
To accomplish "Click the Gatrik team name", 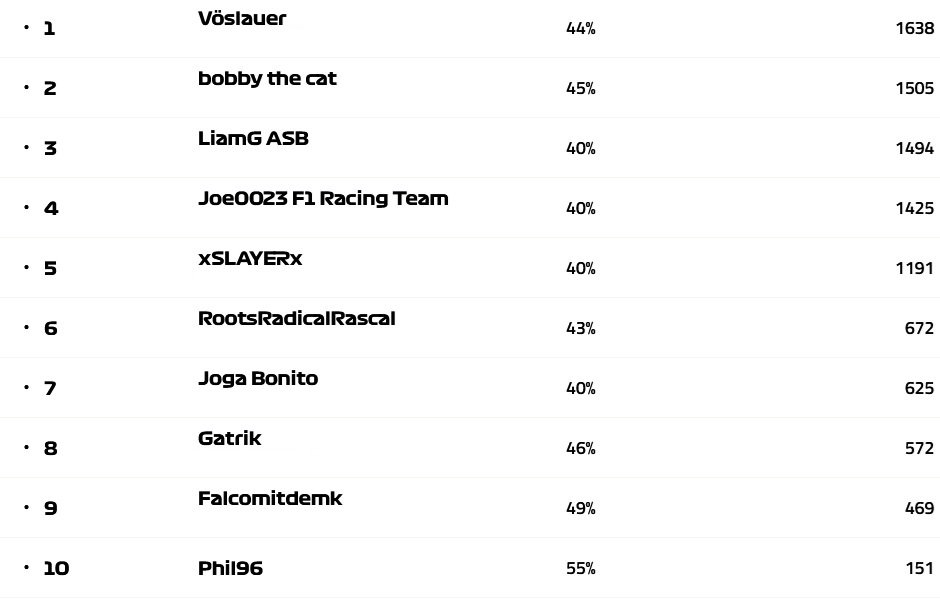I will (x=230, y=439).
